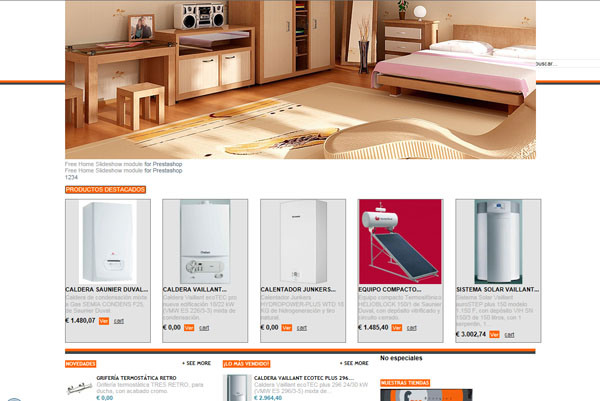This screenshot has width=600, height=401.
Task: Click the bedroom slideshow banner image
Action: [x=300, y=80]
